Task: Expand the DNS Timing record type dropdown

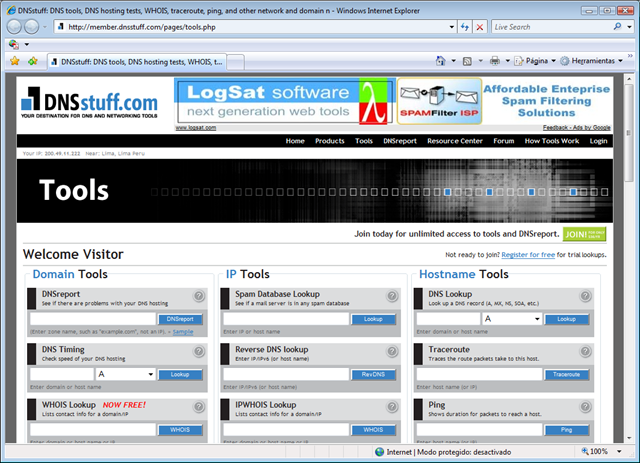Action: coord(125,374)
